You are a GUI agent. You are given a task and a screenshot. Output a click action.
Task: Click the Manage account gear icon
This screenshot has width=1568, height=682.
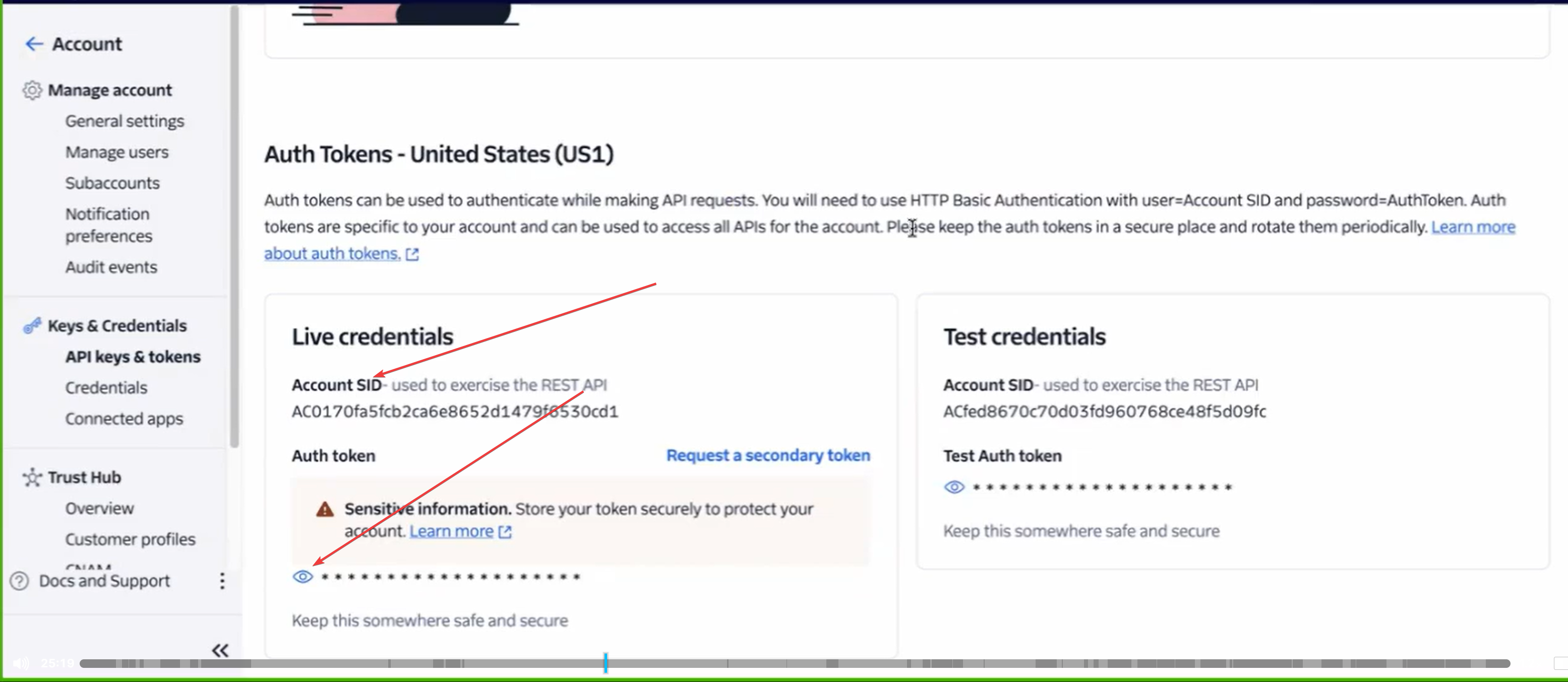point(32,90)
